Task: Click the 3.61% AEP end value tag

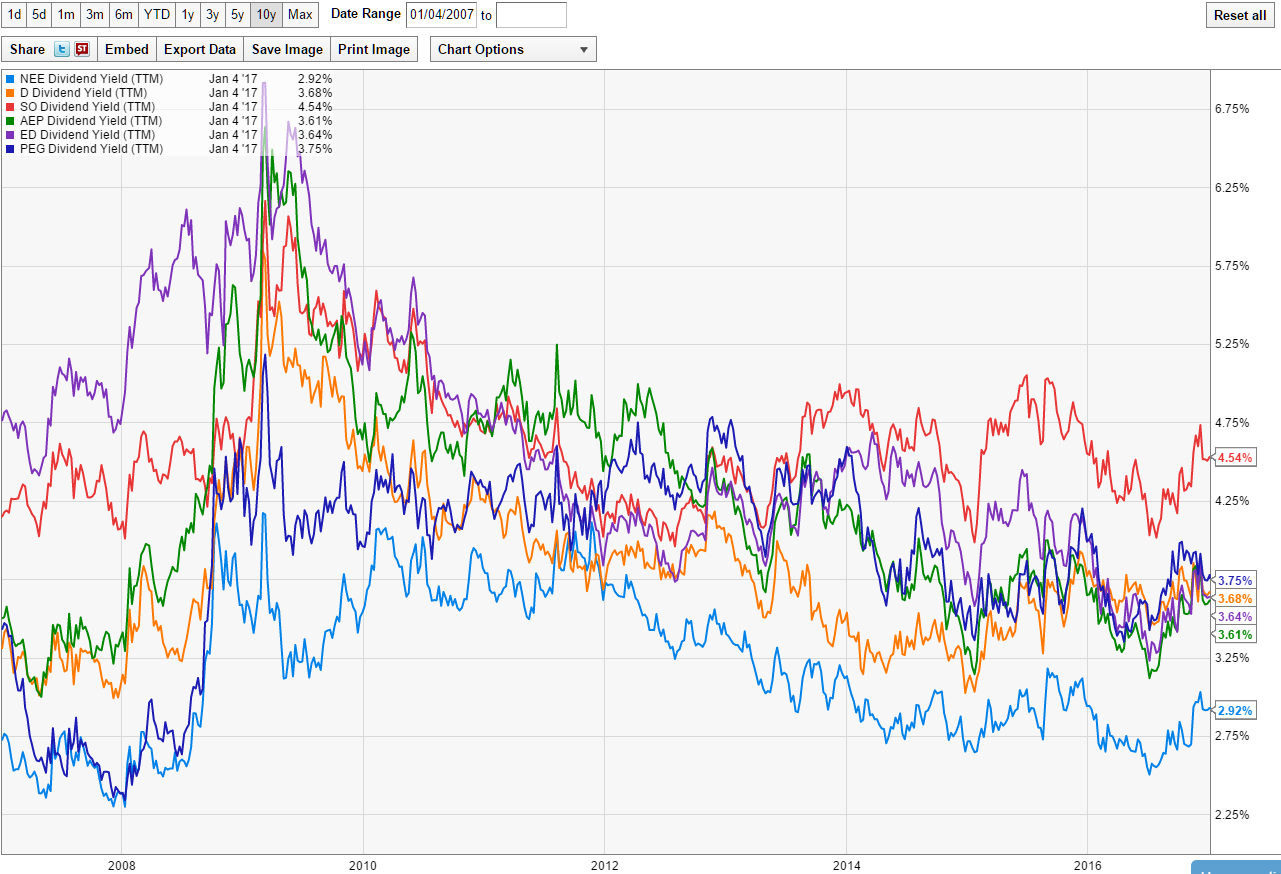Action: 1233,635
